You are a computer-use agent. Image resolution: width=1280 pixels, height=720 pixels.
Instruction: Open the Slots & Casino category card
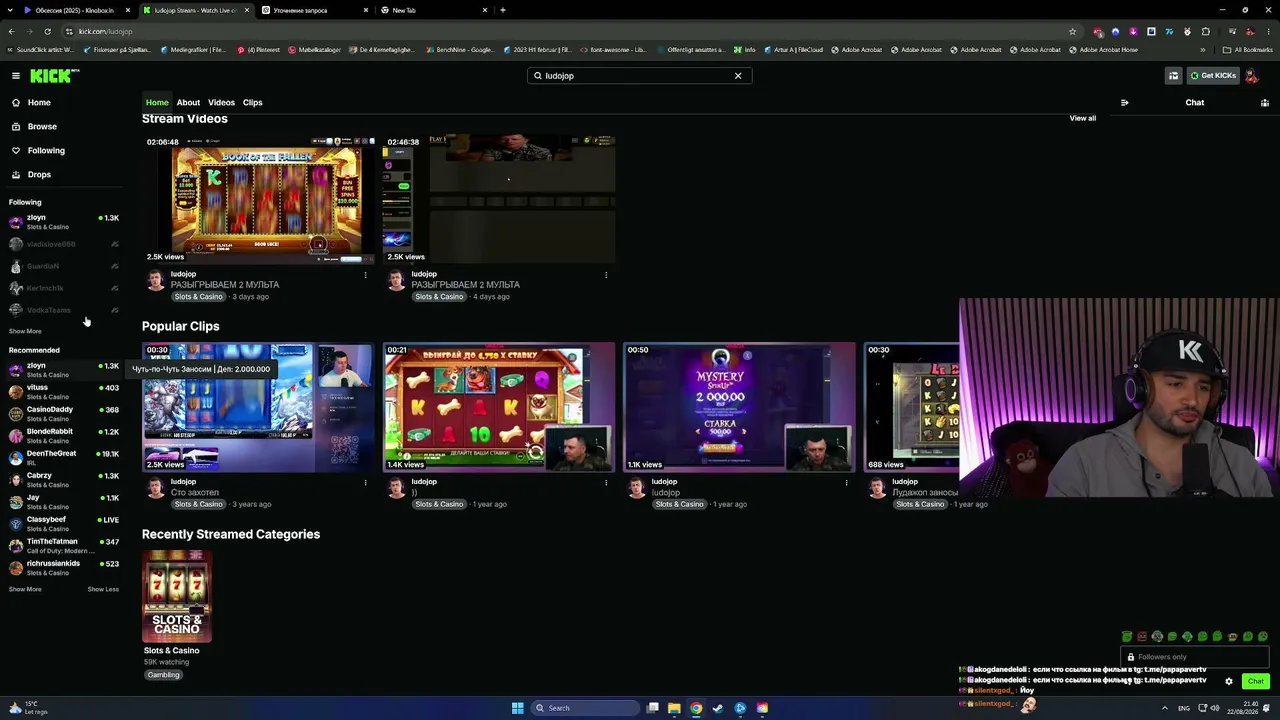(177, 596)
